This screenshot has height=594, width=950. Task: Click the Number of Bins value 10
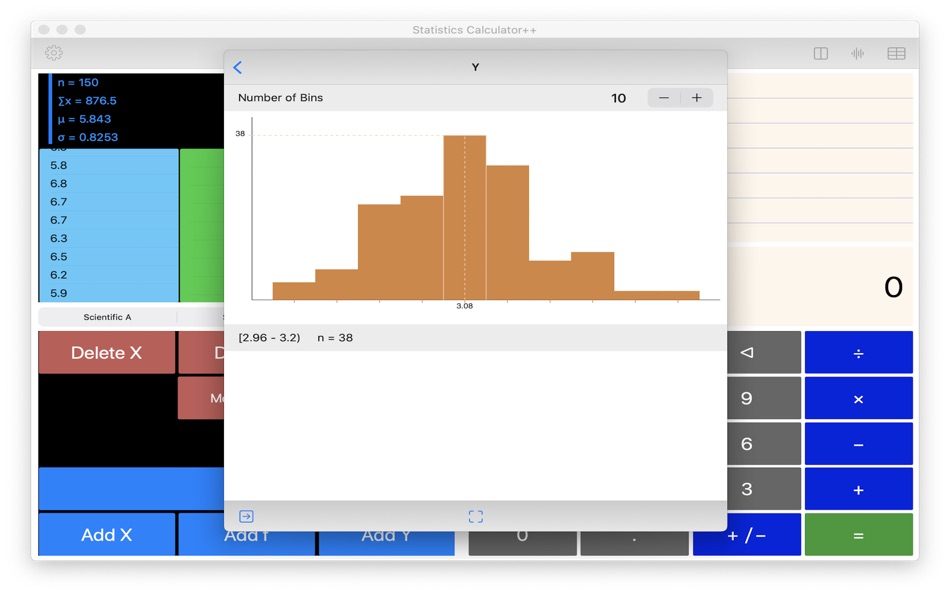pos(619,98)
